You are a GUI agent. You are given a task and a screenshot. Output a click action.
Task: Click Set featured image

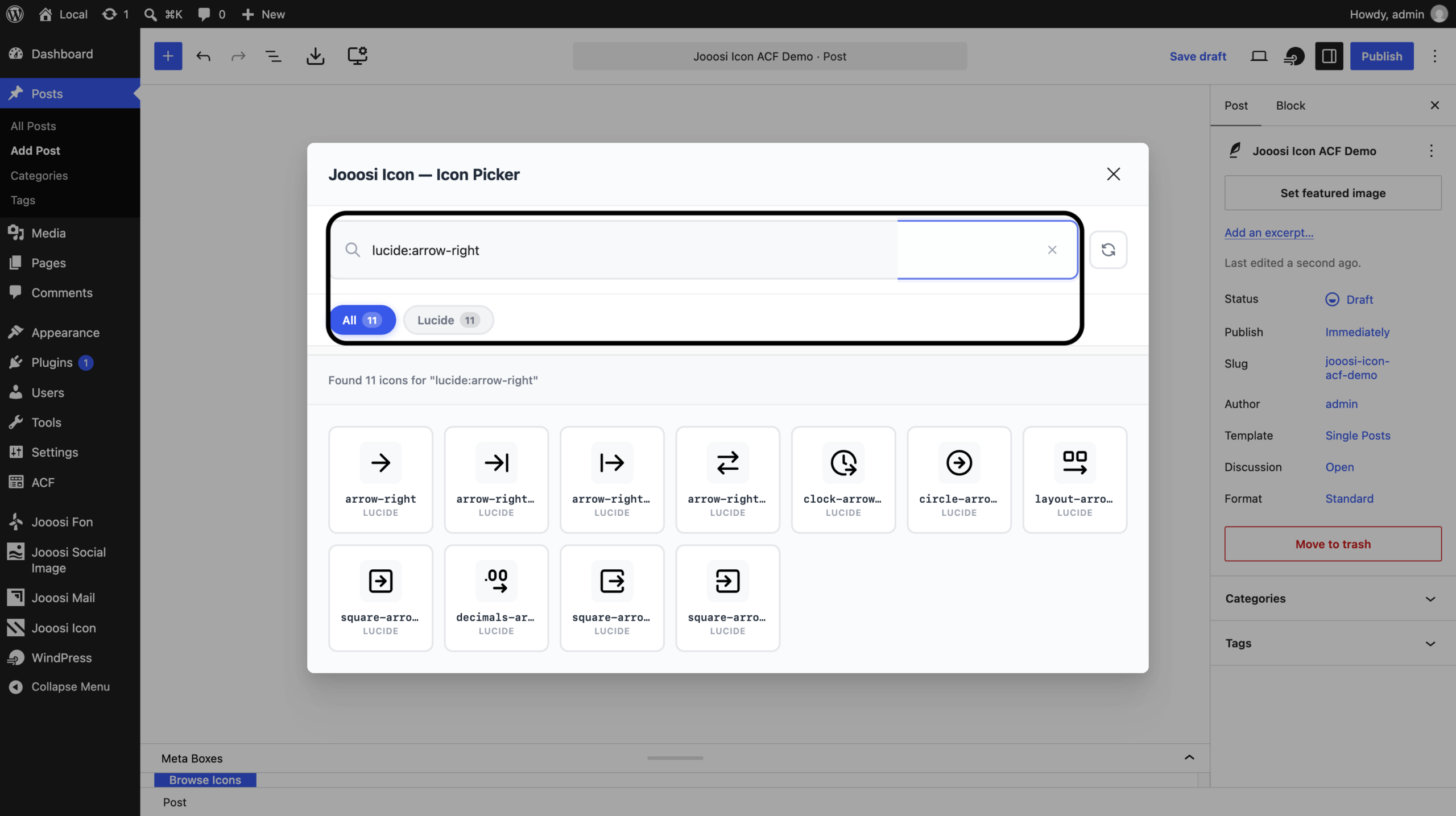click(1333, 193)
